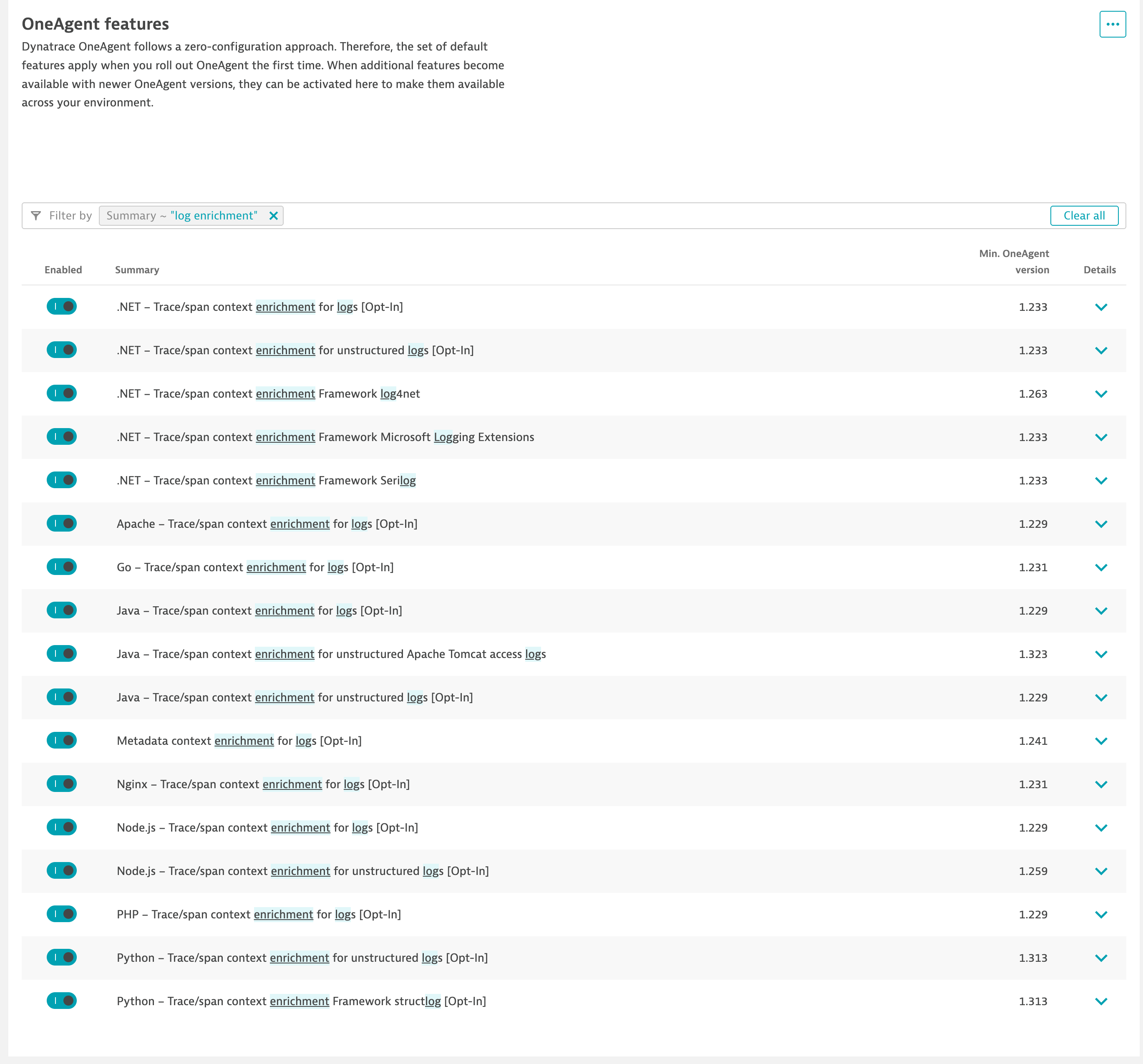Image resolution: width=1143 pixels, height=1064 pixels.
Task: Click inside the Filter by input field
Action: click(x=632, y=216)
